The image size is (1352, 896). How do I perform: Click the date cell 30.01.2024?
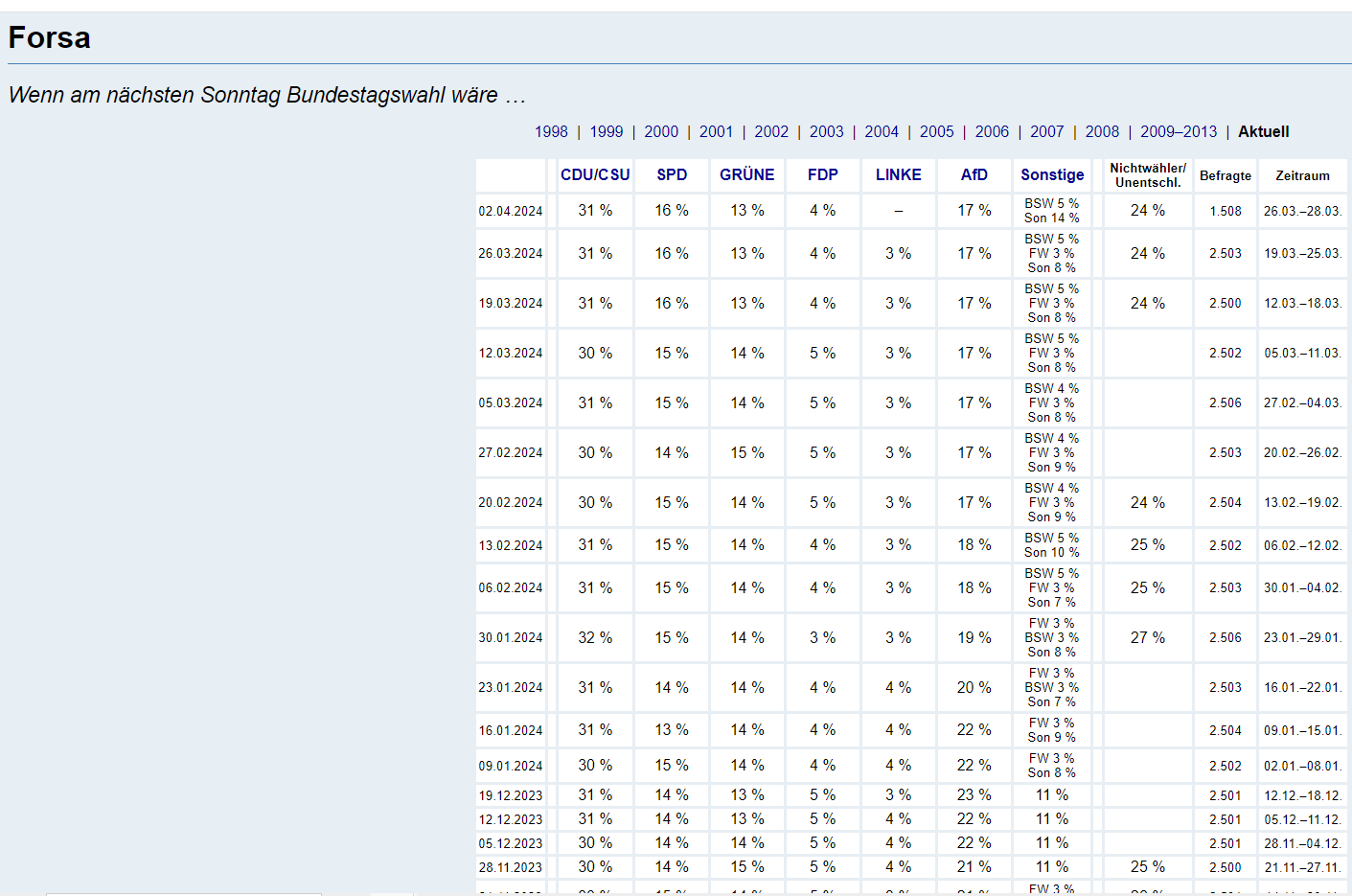[x=511, y=637]
